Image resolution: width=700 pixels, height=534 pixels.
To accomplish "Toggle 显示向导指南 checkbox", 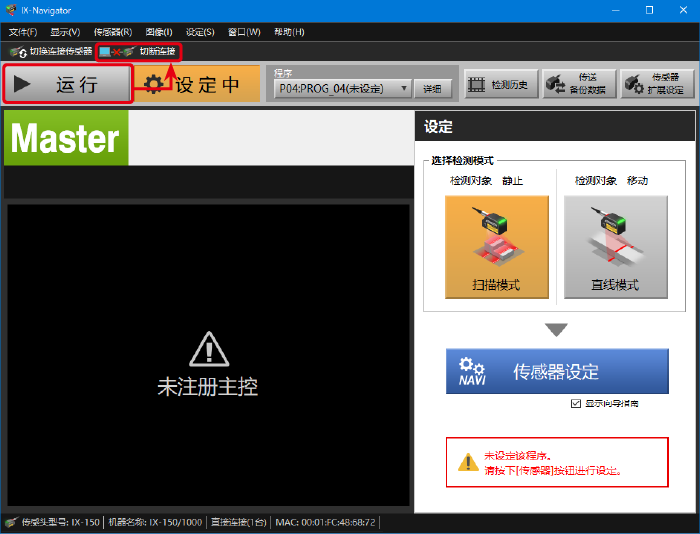I will click(x=575, y=404).
